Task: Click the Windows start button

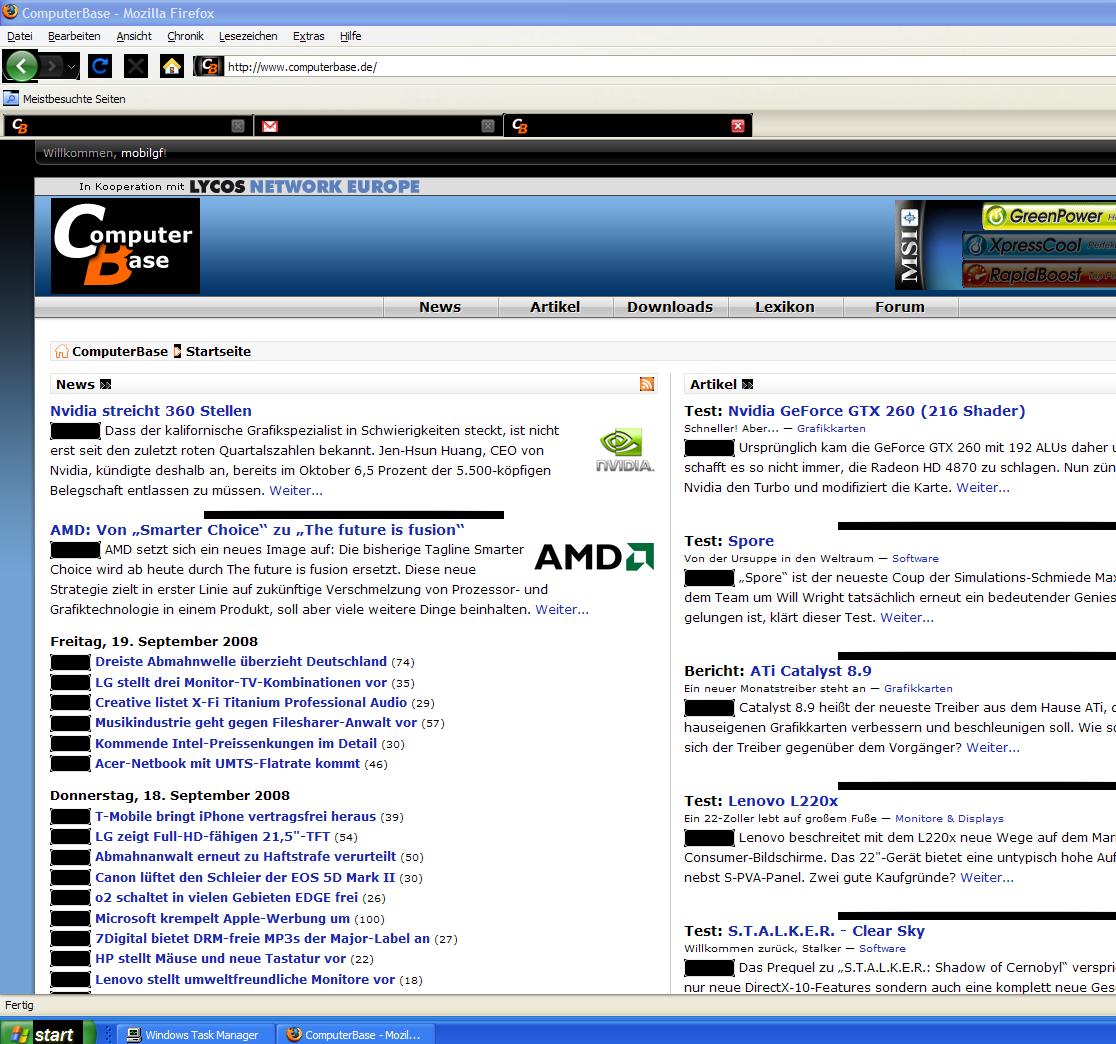Action: [x=48, y=1033]
